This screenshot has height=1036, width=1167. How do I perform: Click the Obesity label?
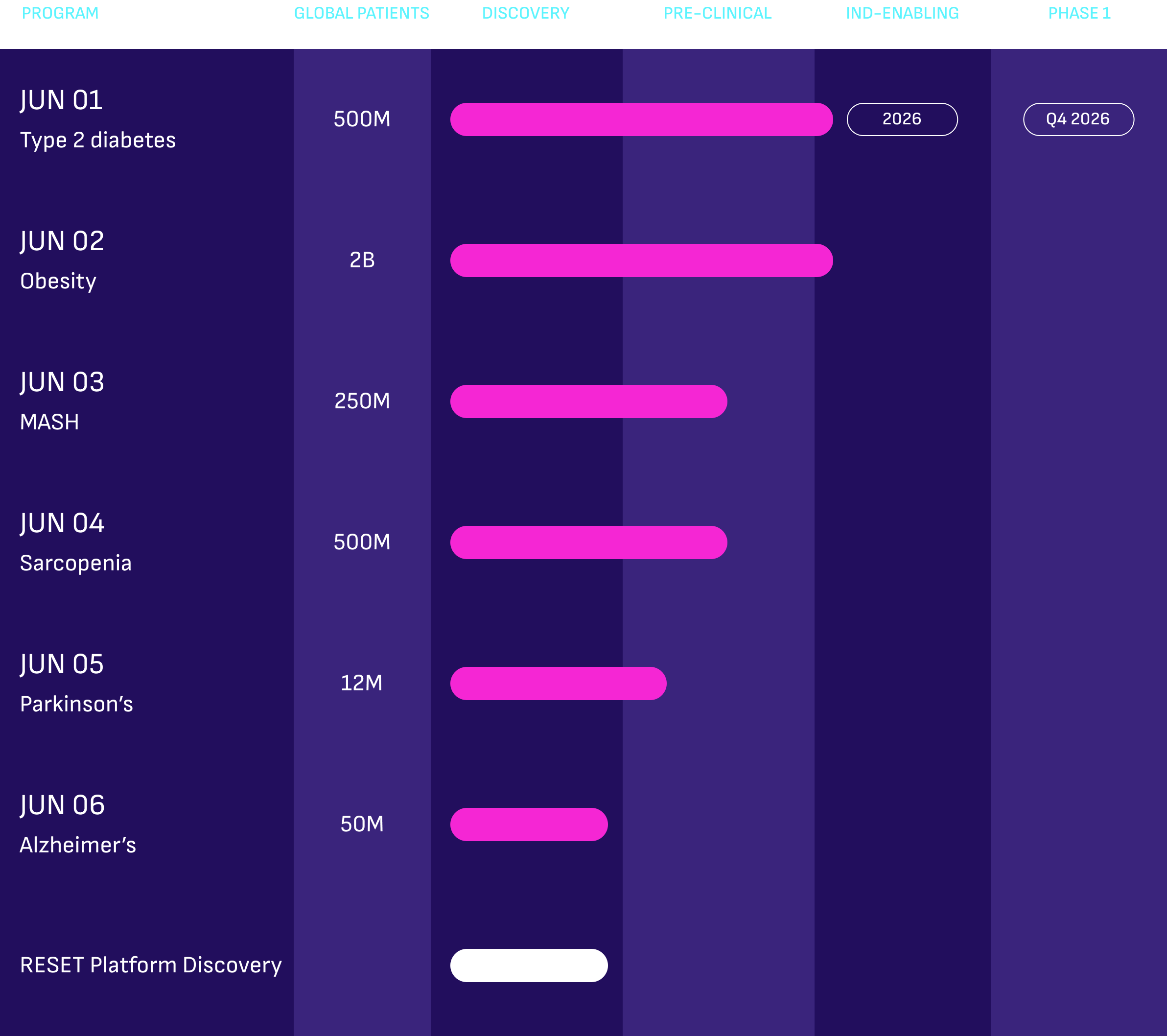58,282
